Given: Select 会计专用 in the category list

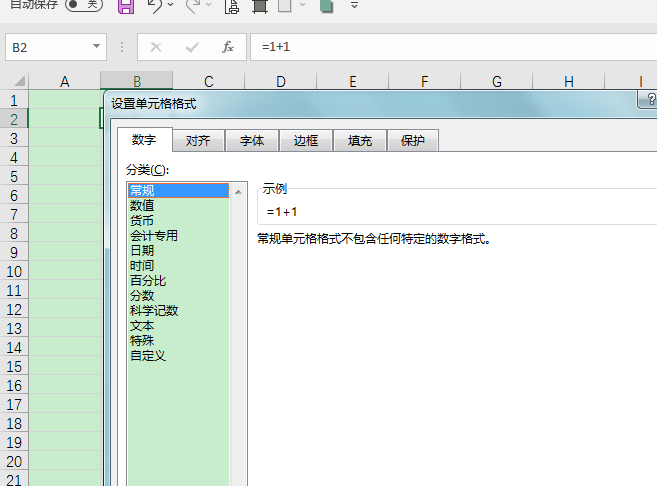Looking at the screenshot, I should 178,235.
